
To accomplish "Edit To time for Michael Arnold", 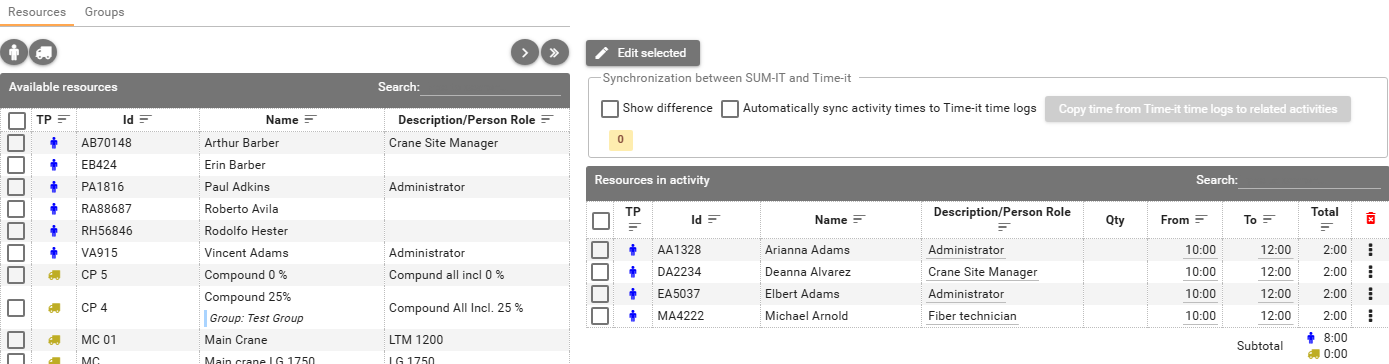I will coord(1276,316).
